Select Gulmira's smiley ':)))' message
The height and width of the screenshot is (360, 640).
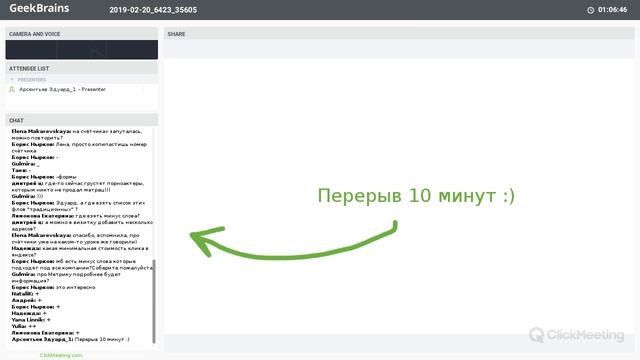click(27, 196)
